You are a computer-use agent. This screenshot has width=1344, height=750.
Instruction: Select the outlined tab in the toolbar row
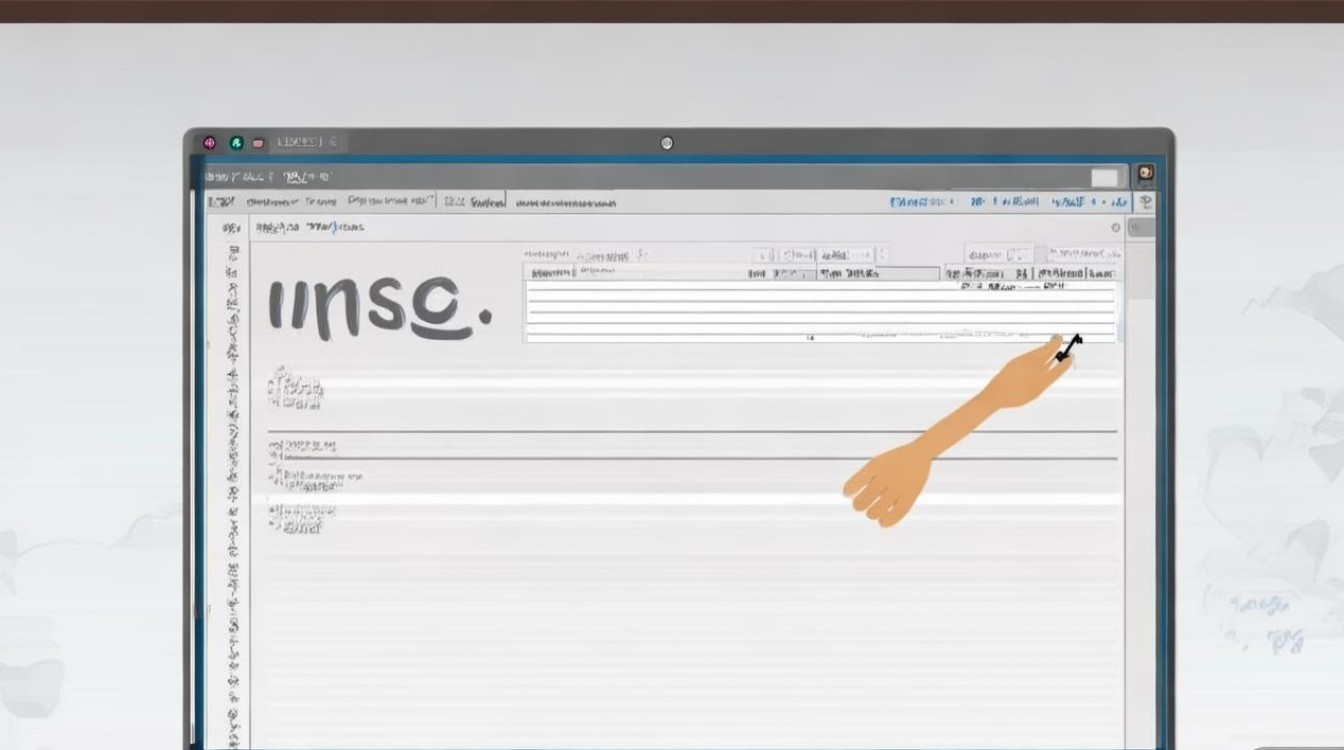[473, 201]
